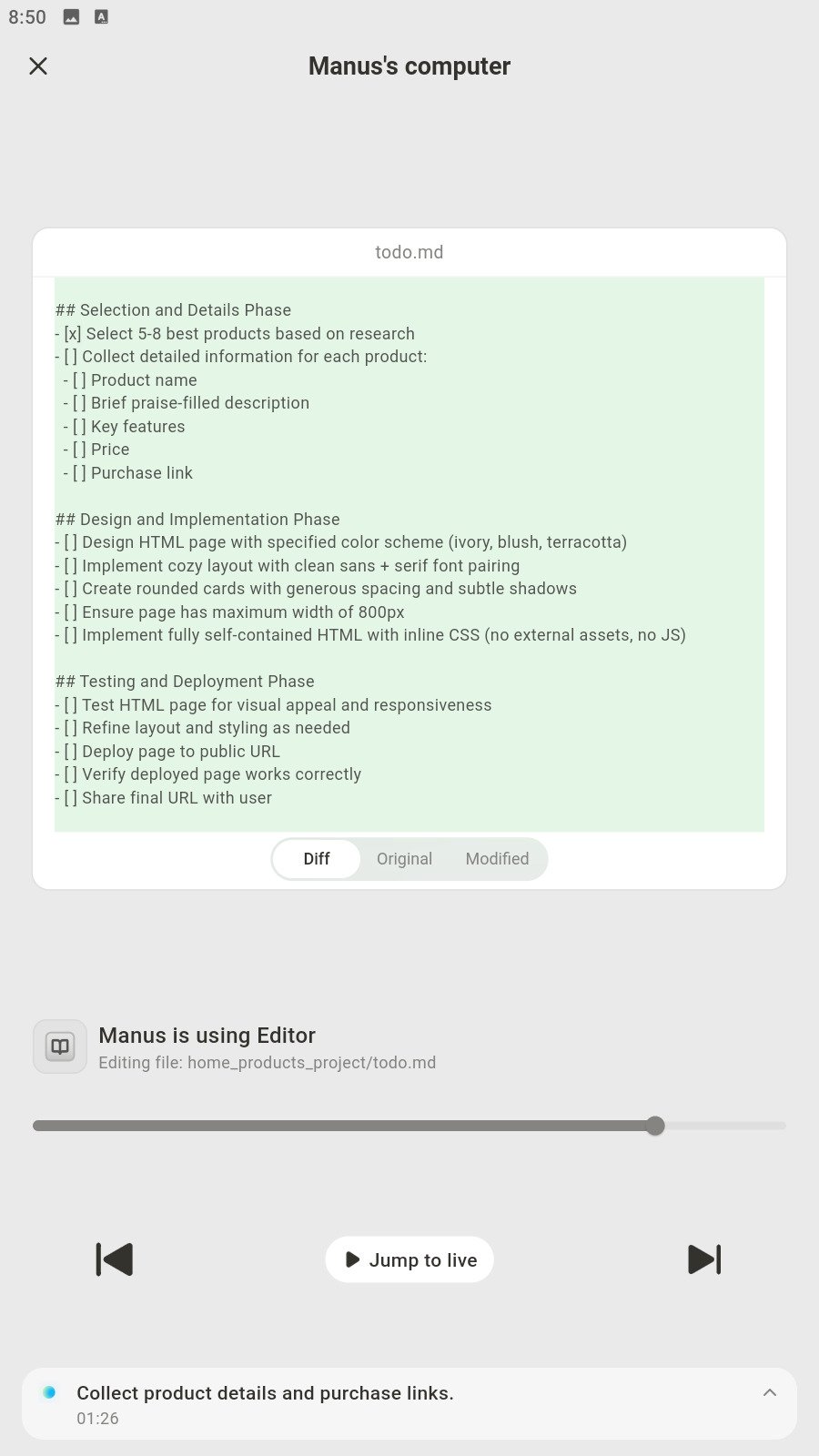The image size is (819, 1456).
Task: Switch to the Original view
Action: pos(404,859)
